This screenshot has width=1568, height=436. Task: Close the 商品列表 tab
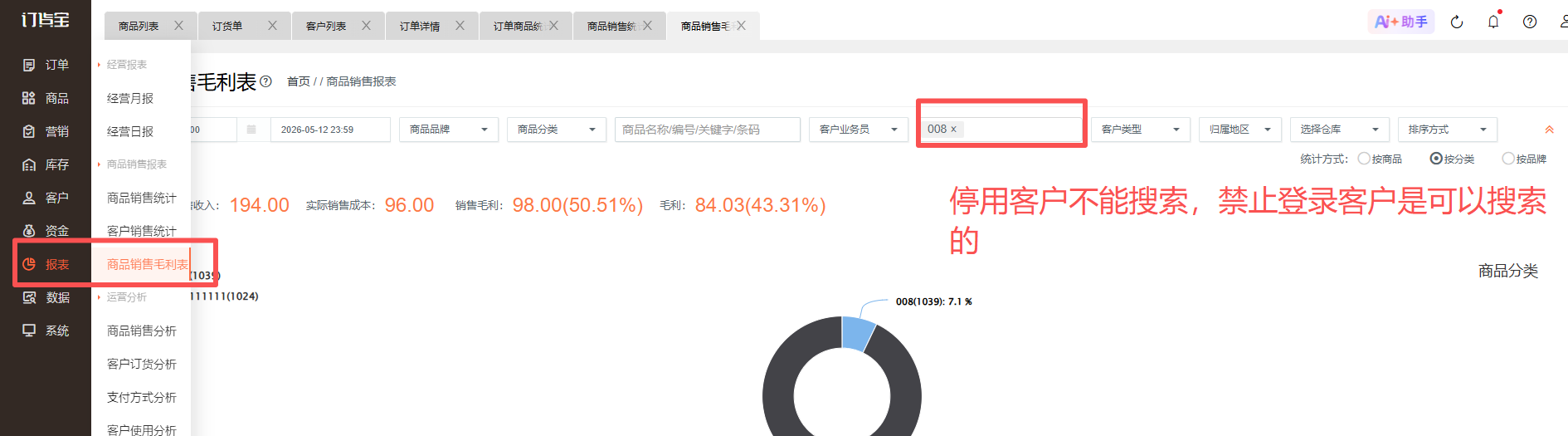click(178, 26)
